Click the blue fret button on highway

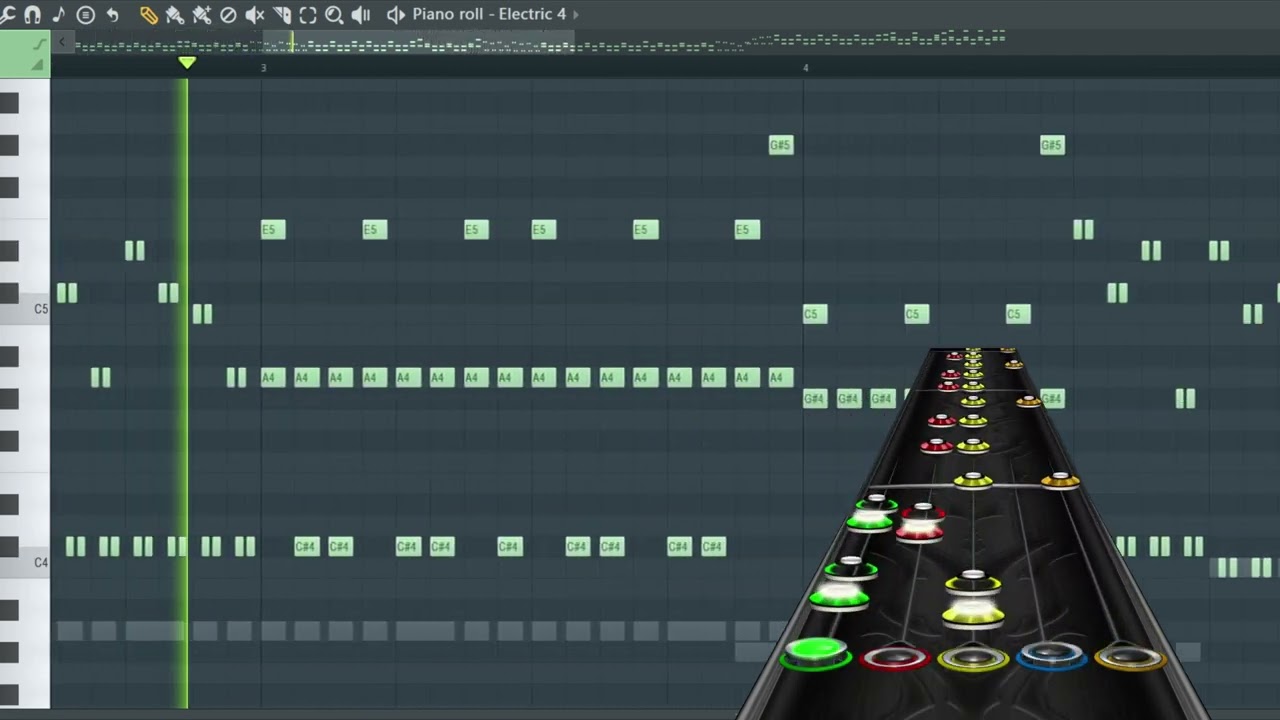coord(1051,657)
